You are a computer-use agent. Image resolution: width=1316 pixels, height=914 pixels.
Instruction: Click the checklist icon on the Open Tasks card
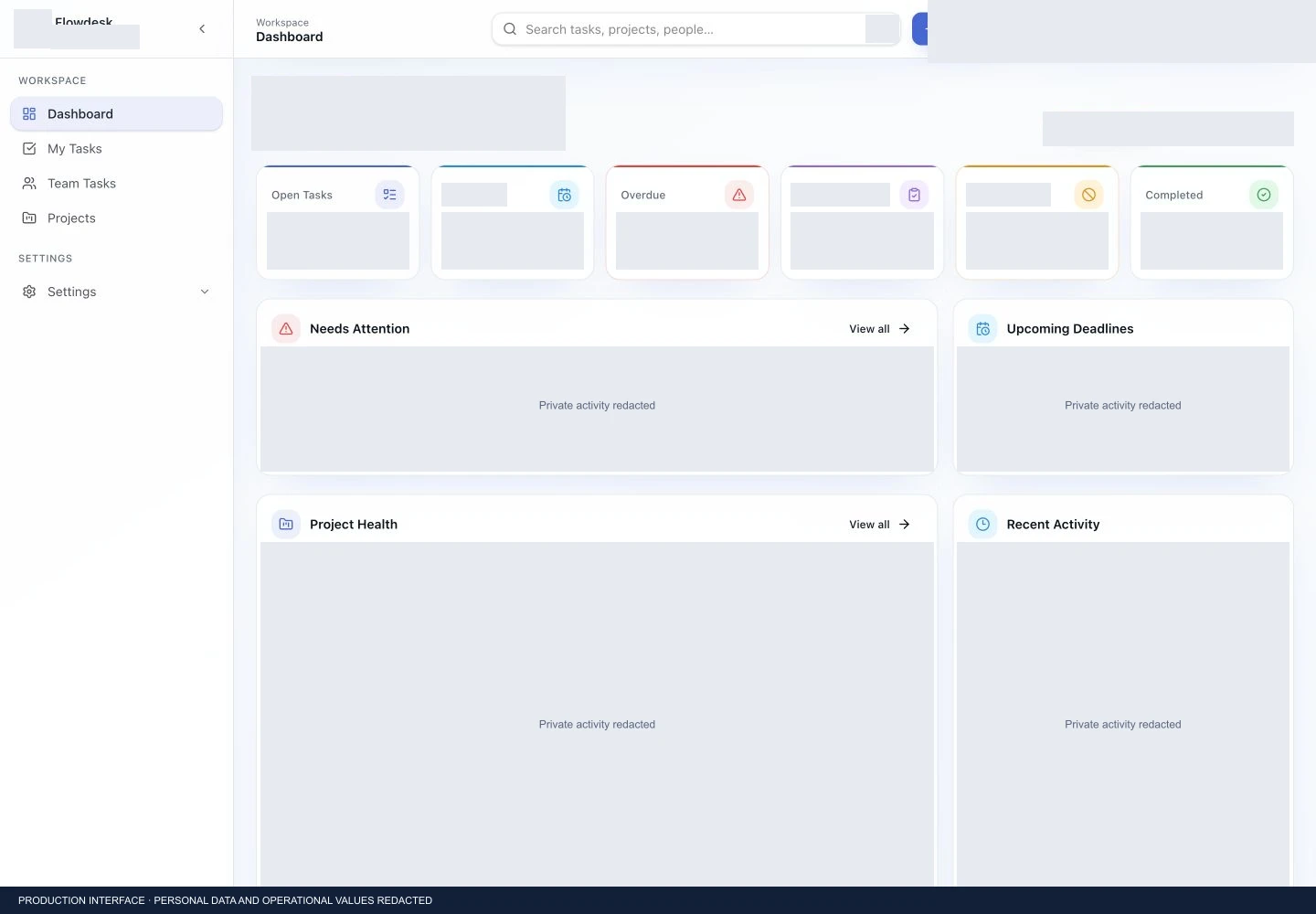point(390,195)
